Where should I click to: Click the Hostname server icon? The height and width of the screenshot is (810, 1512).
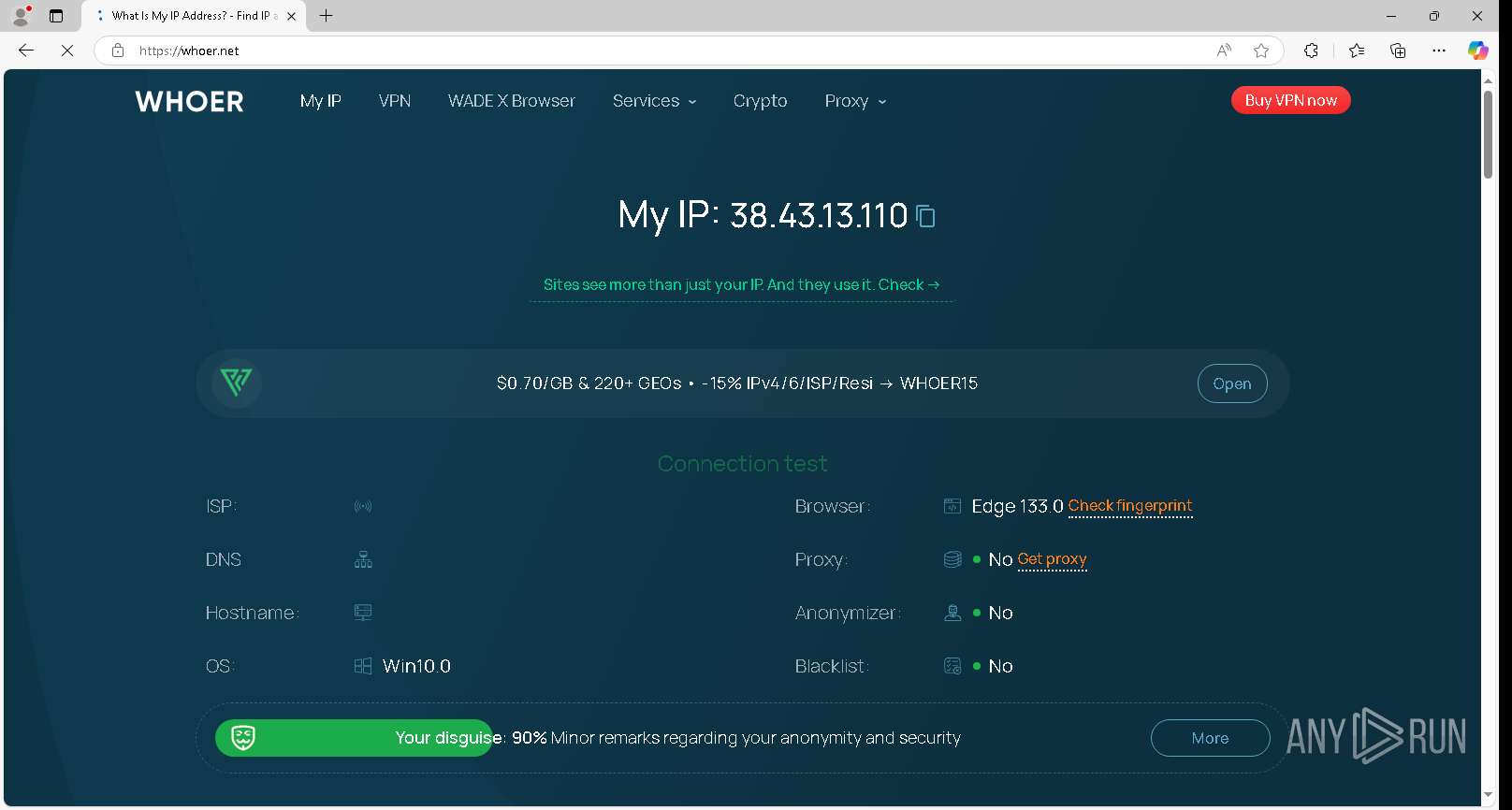click(x=363, y=613)
